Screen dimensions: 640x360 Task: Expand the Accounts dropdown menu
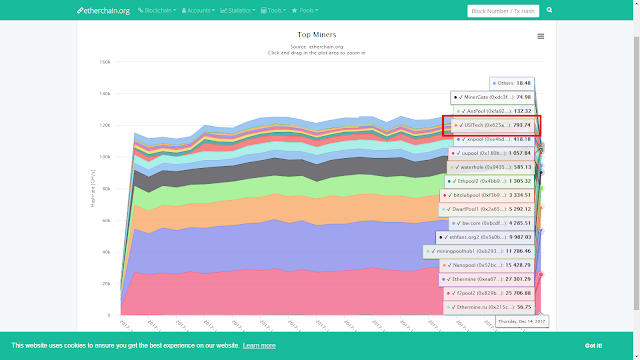click(198, 11)
